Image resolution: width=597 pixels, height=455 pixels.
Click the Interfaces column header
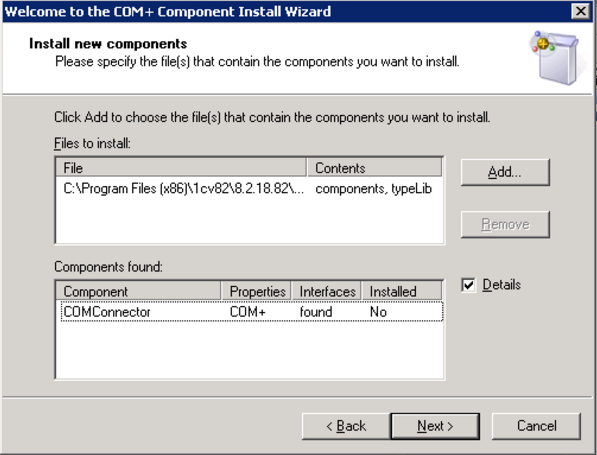[326, 291]
